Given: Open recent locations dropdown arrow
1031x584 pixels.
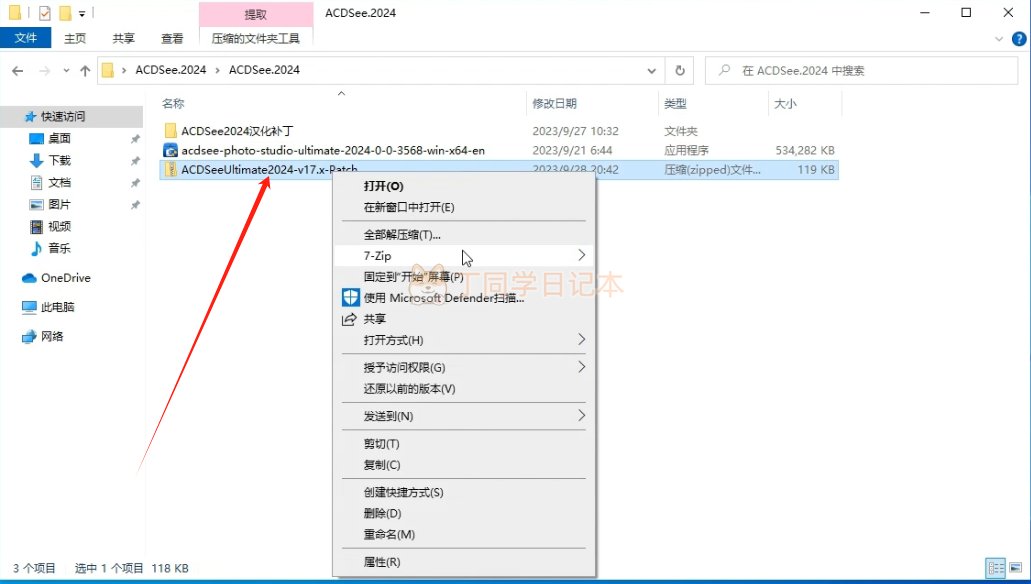Looking at the screenshot, I should pyautogui.click(x=66, y=70).
